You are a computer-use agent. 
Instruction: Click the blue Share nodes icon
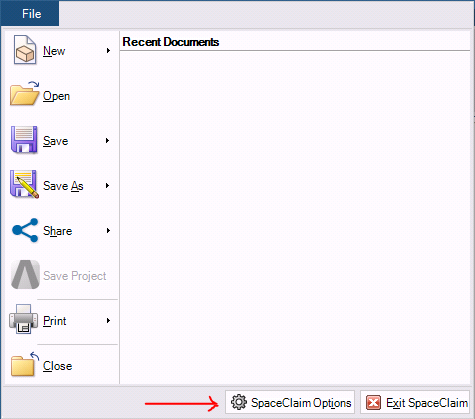[25, 230]
